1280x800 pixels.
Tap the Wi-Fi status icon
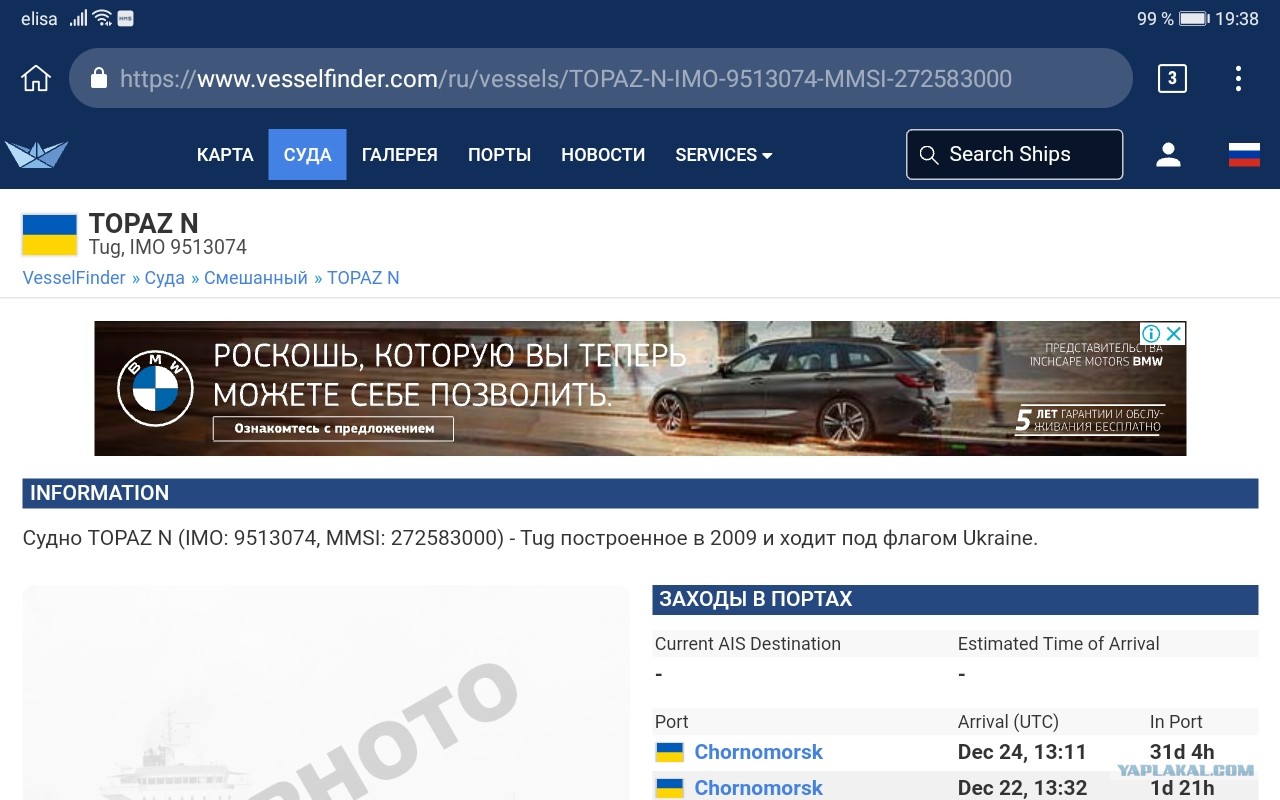pos(102,18)
